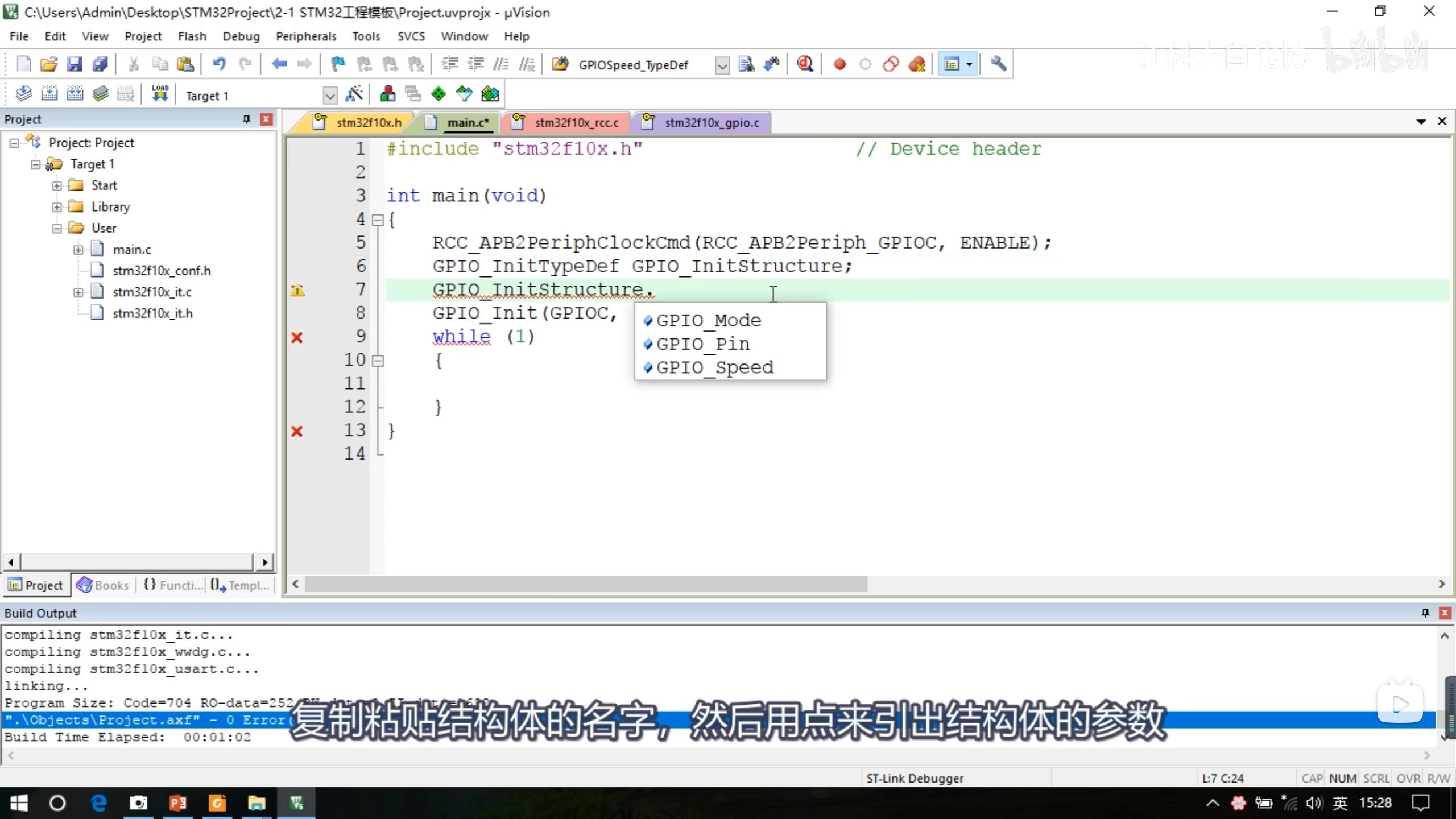Click the Save file toolbar icon

point(75,64)
